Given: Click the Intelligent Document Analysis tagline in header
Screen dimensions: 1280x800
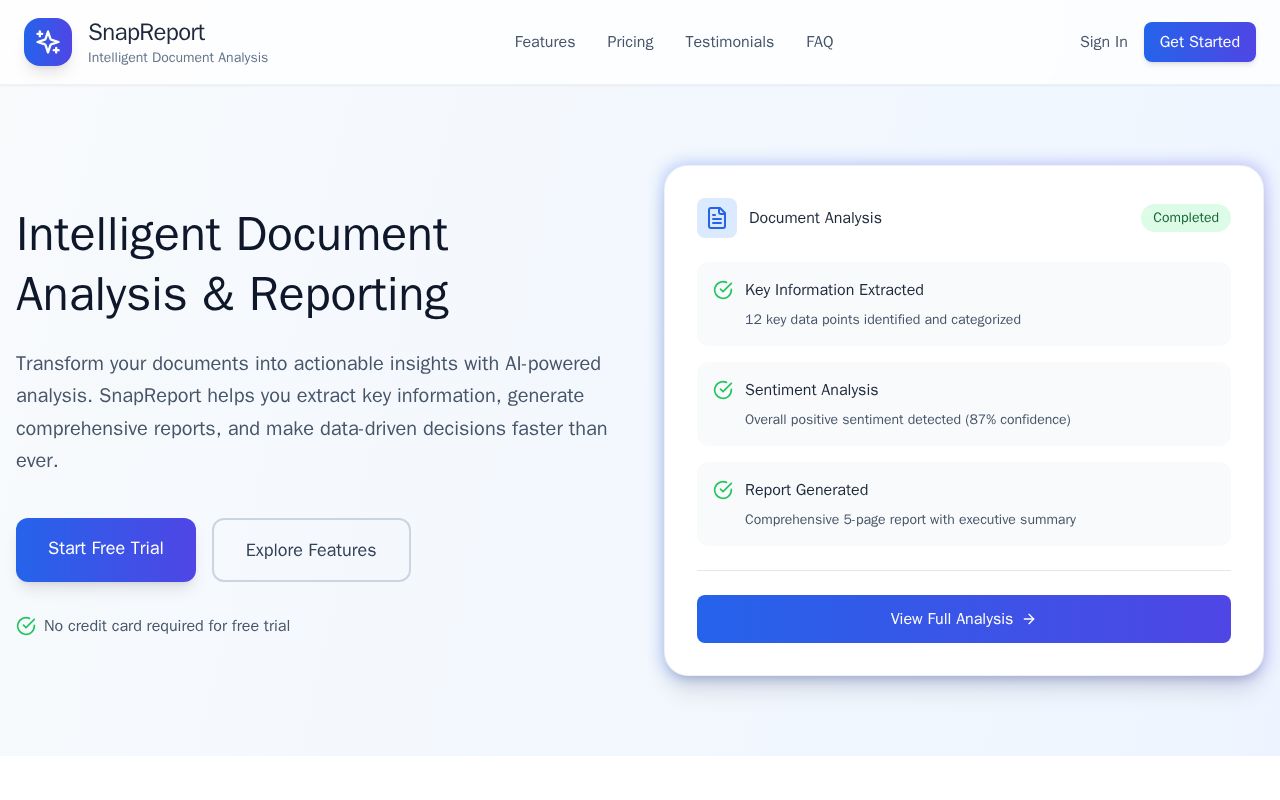Looking at the screenshot, I should [178, 58].
